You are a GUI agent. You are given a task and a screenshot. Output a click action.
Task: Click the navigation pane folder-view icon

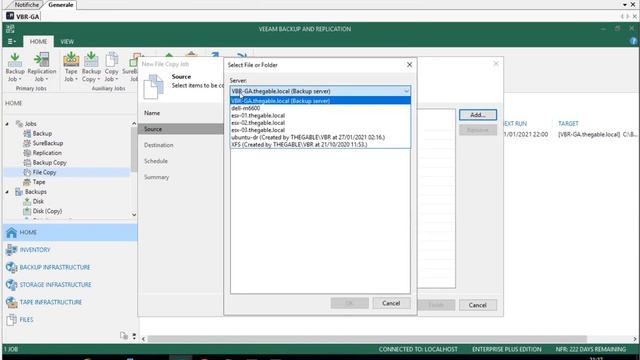click(x=124, y=336)
